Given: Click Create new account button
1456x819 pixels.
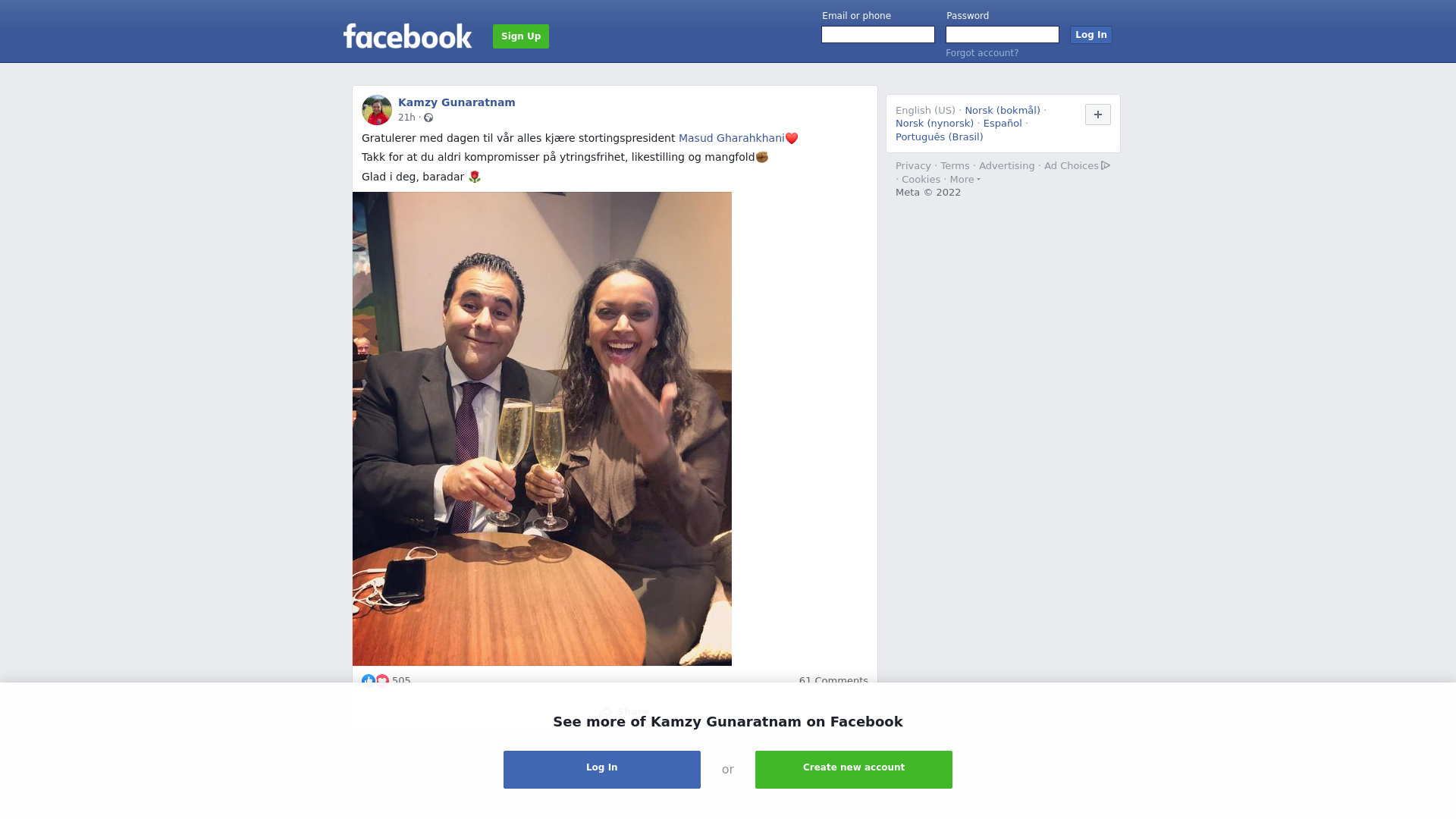Looking at the screenshot, I should point(854,770).
